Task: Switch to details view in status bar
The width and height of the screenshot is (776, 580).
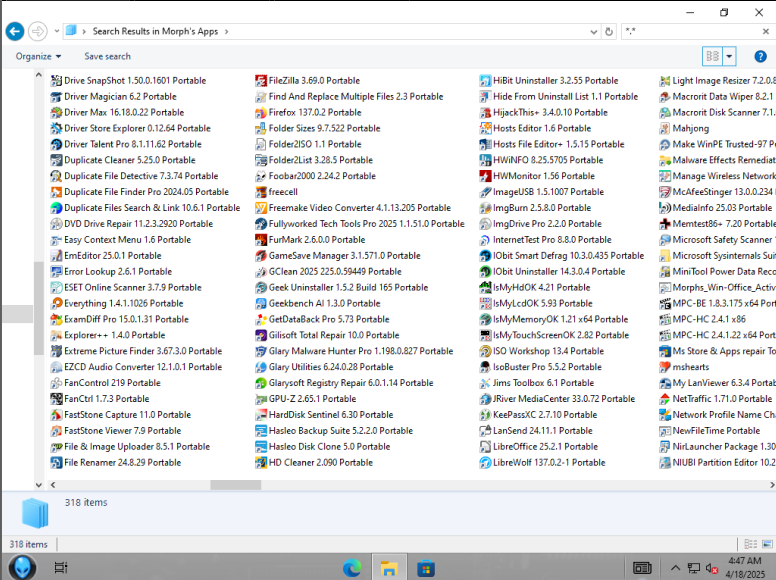Action: coord(750,544)
